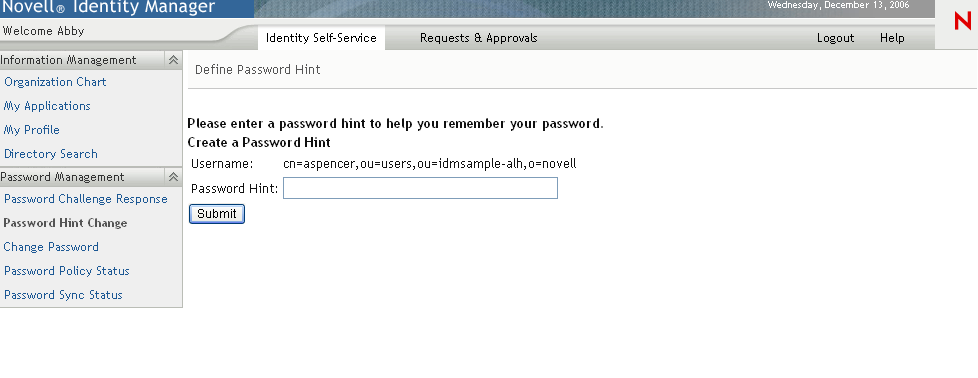Open the Help link
This screenshot has height=378, width=978.
[892, 38]
